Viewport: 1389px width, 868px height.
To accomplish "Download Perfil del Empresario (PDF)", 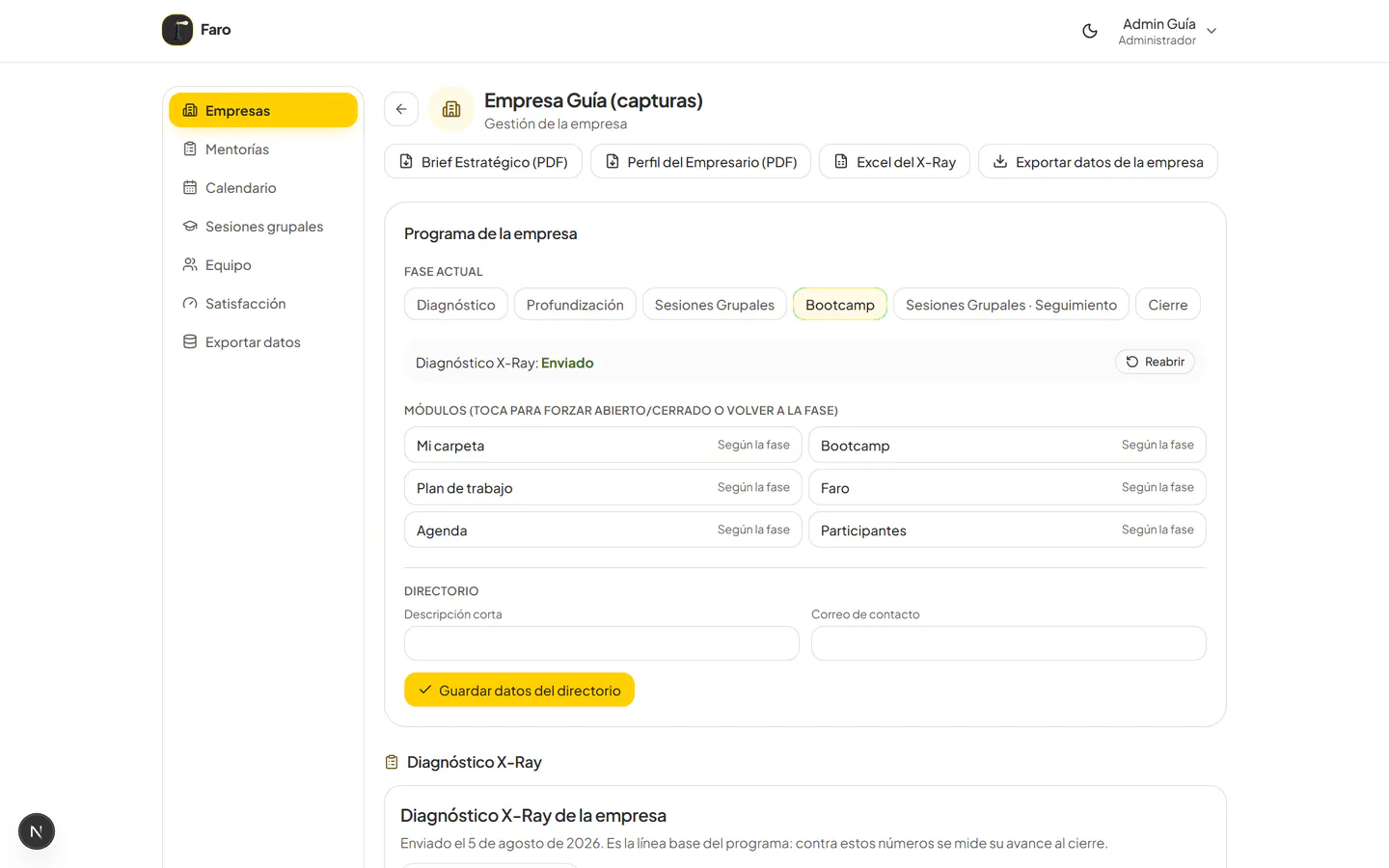I will (x=701, y=162).
